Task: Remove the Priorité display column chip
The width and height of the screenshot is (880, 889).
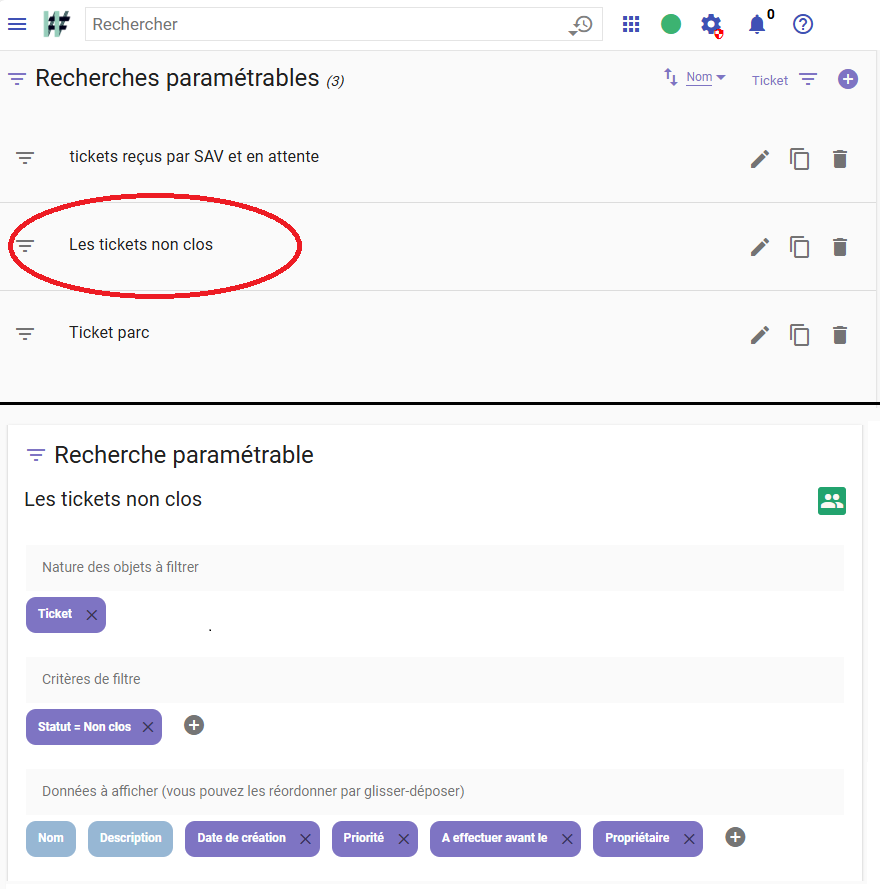Action: (404, 839)
